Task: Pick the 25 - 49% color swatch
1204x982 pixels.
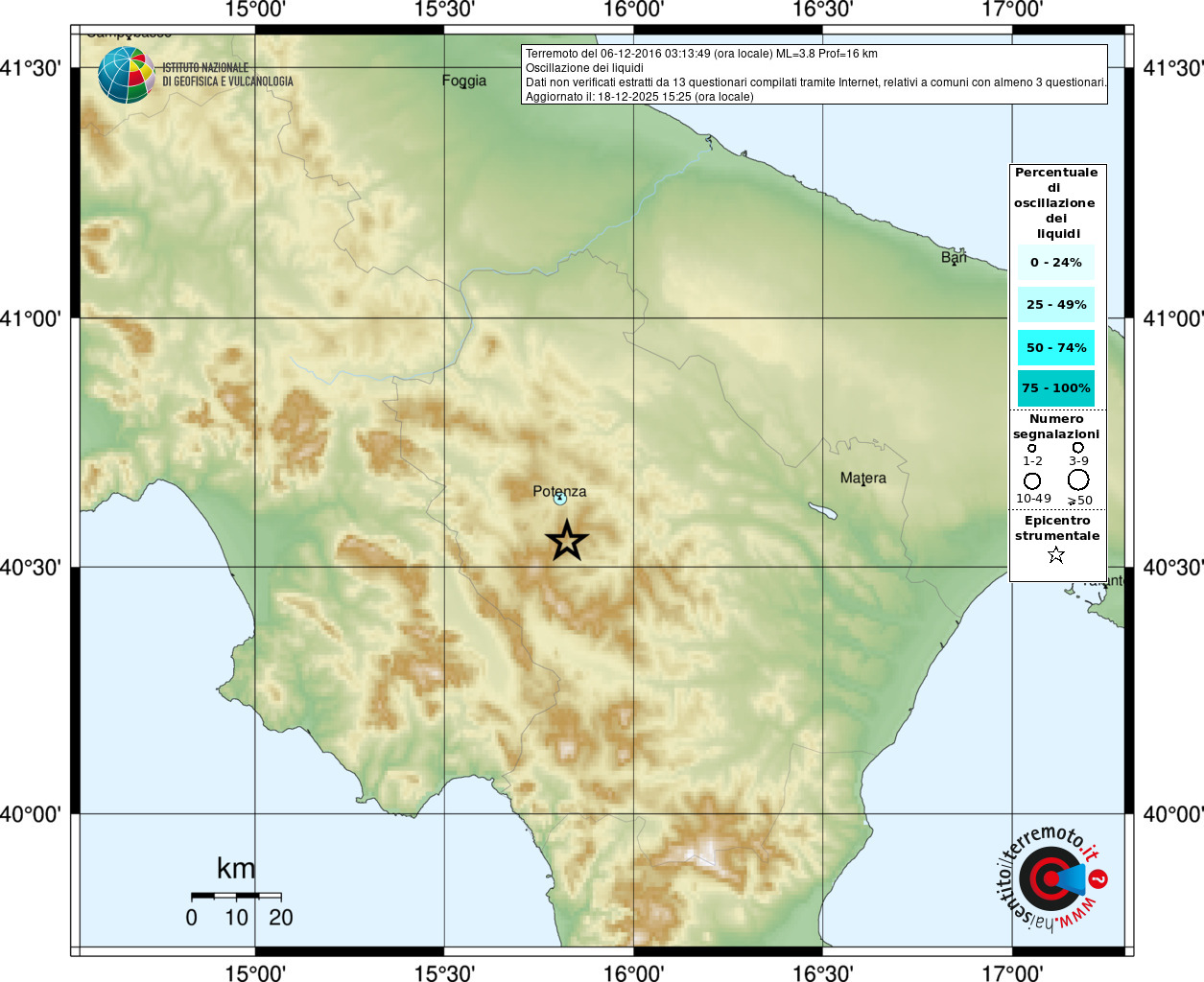Action: click(1056, 304)
